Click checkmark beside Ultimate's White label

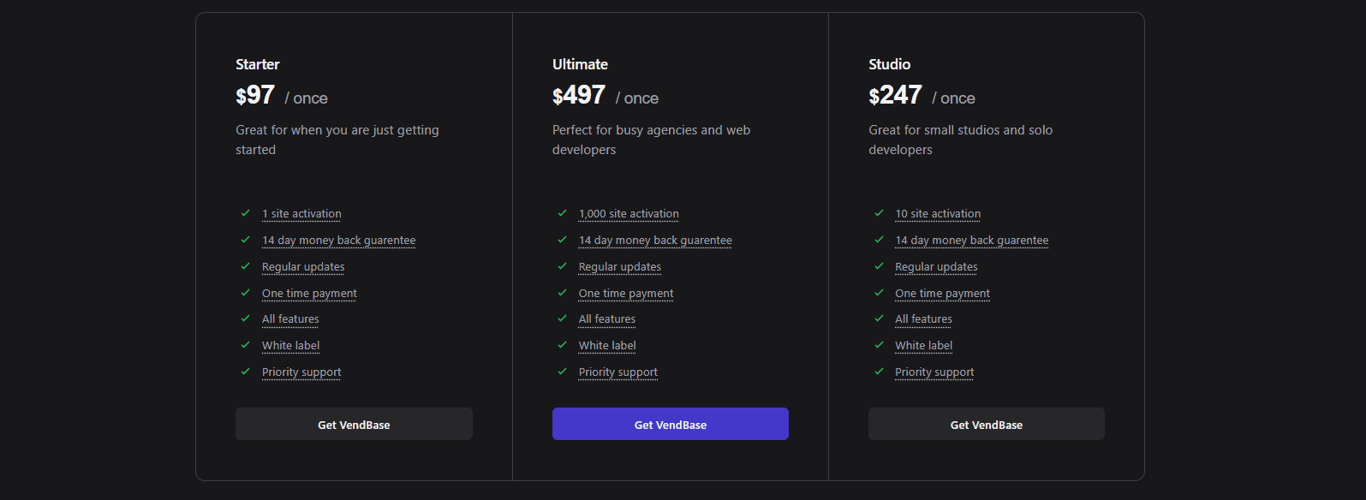562,345
